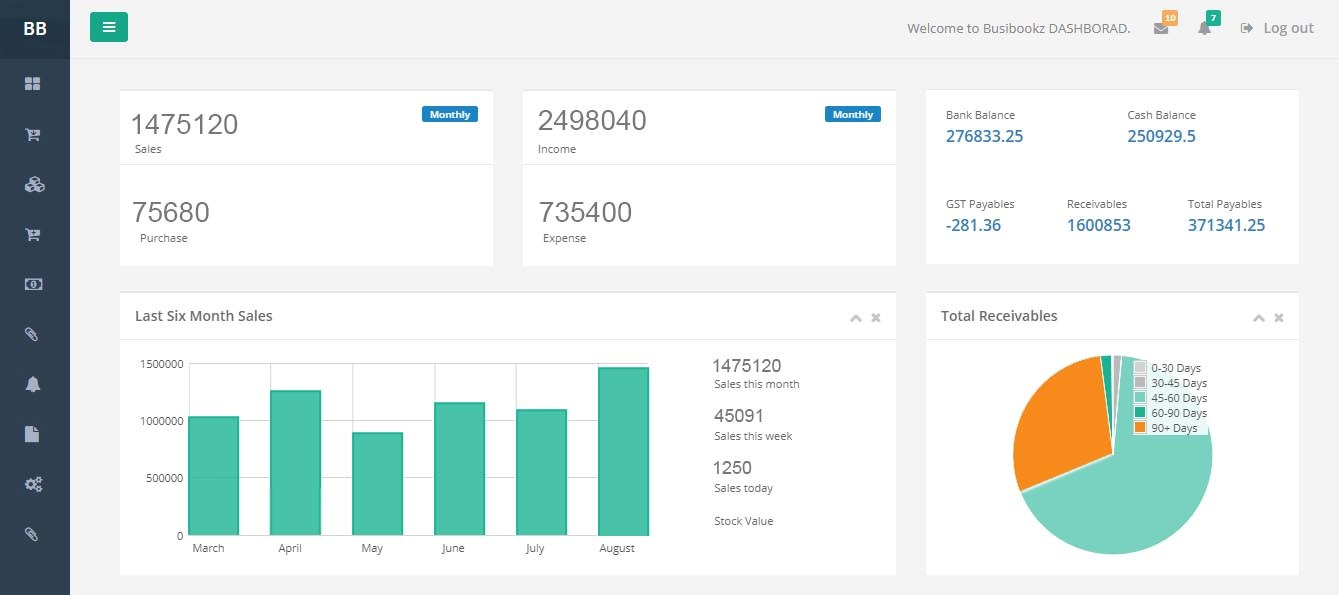Open the sidebar bell icon
Viewport: 1339px width, 595px height.
33,384
